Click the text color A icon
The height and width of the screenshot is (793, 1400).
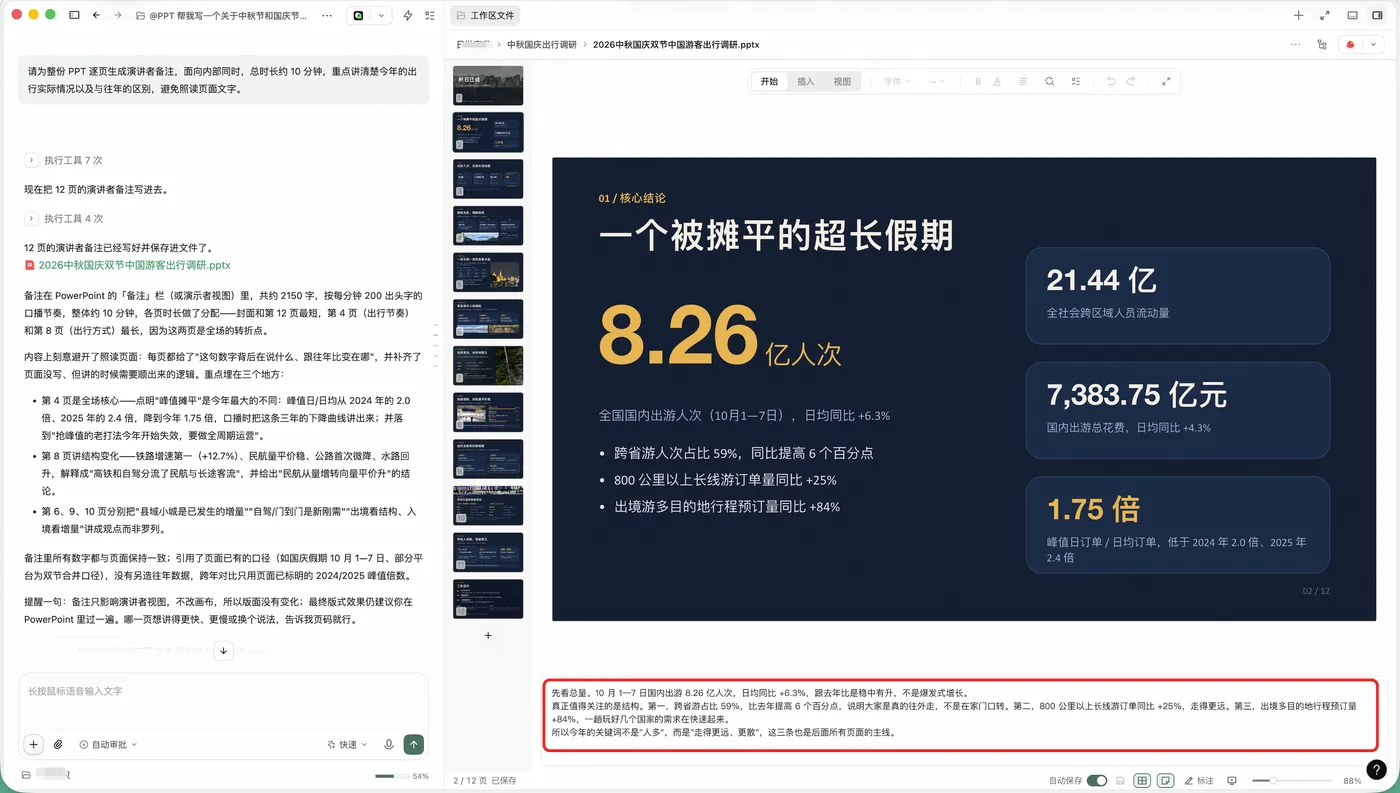coord(997,82)
